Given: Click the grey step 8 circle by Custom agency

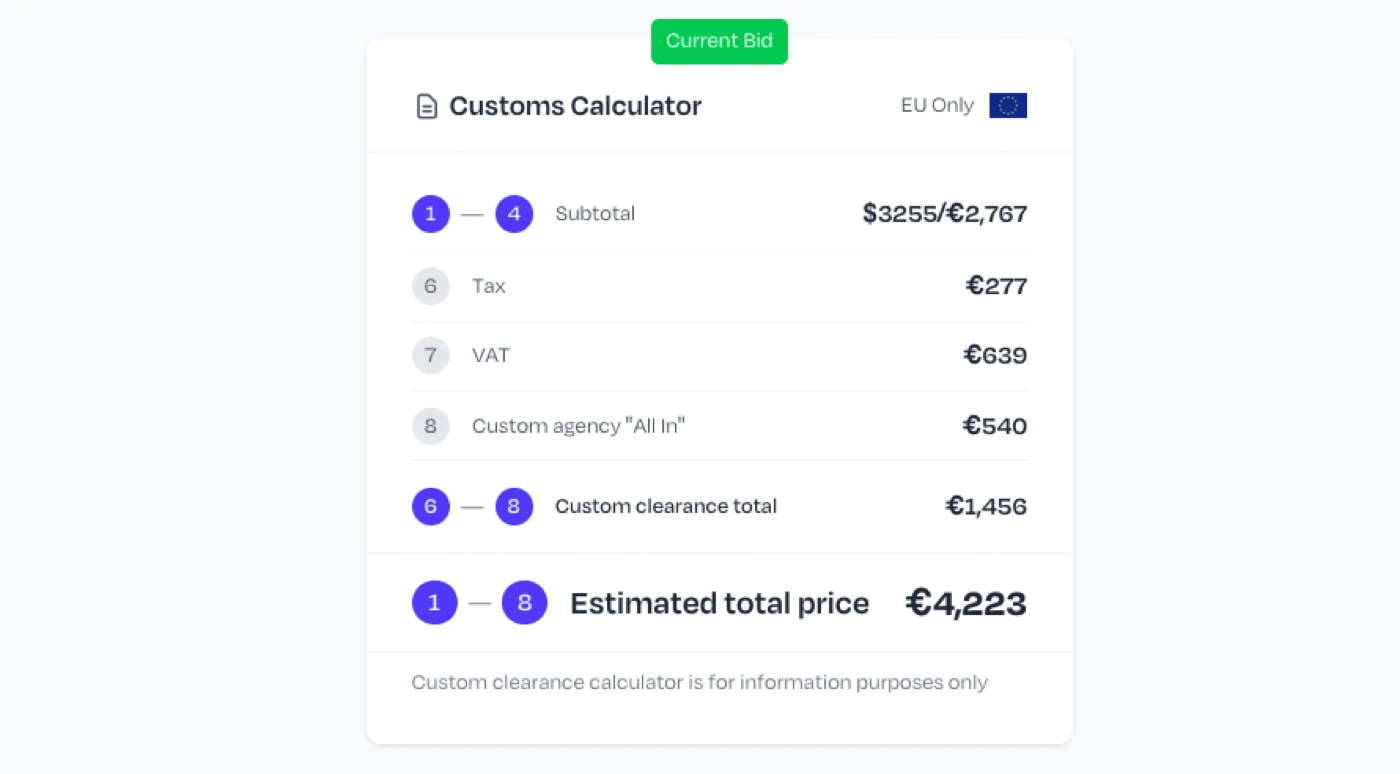Looking at the screenshot, I should pos(431,426).
